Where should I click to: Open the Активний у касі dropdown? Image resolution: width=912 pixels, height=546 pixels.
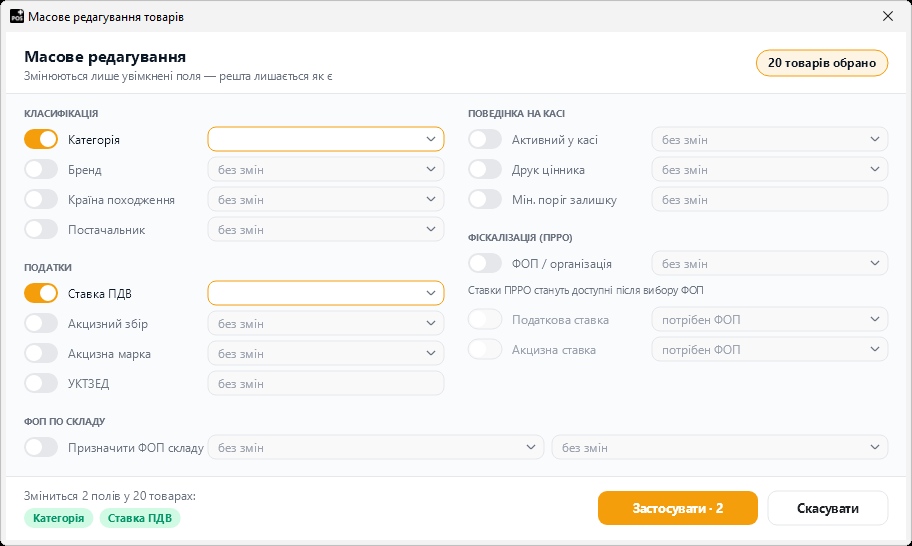point(770,140)
